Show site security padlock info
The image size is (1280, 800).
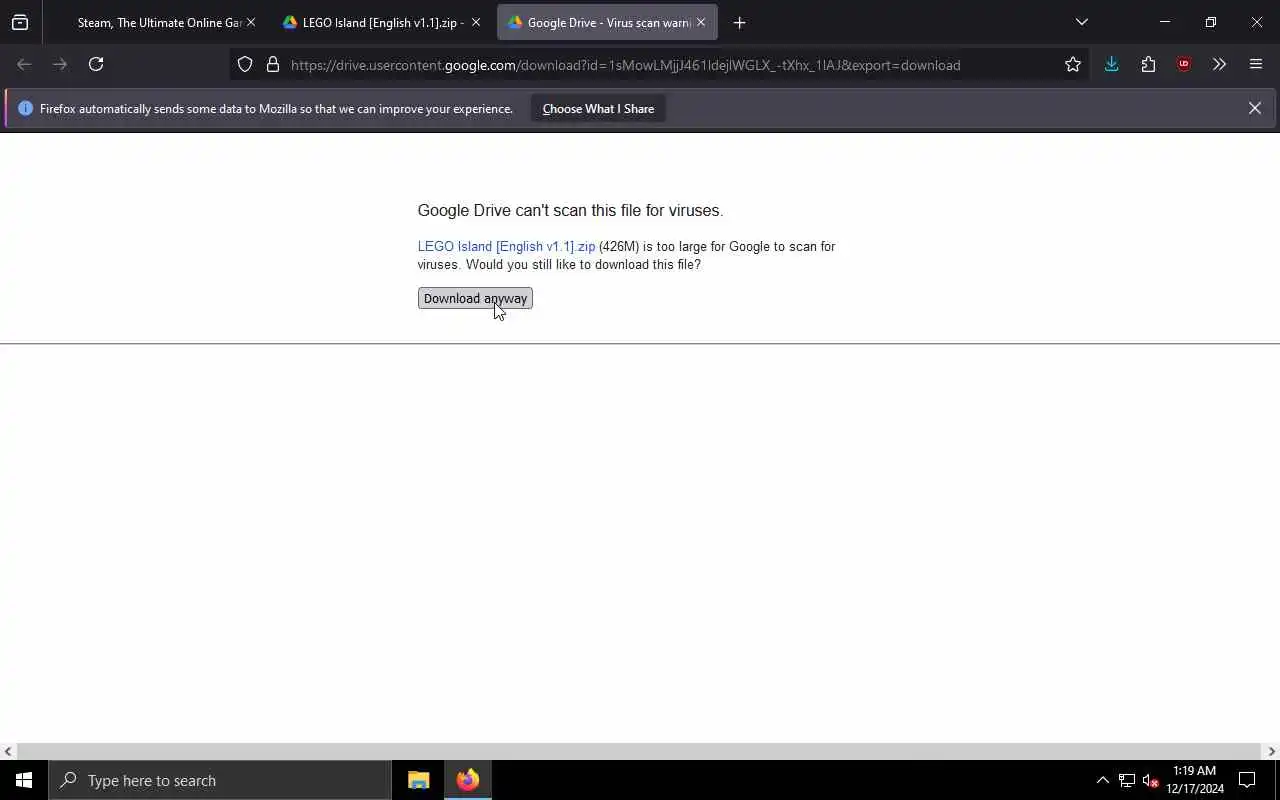(x=272, y=65)
